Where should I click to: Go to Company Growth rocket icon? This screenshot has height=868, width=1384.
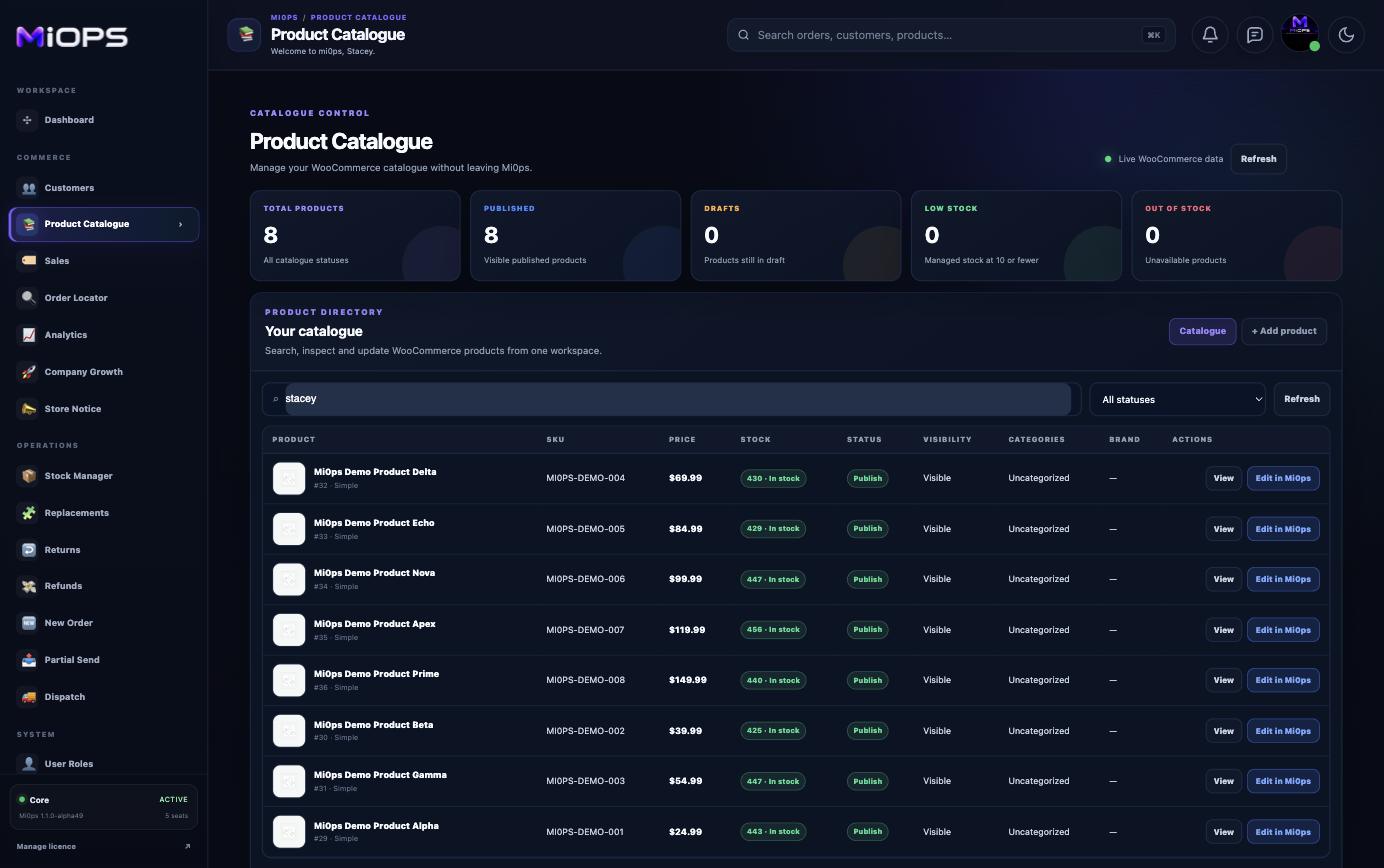[28, 372]
